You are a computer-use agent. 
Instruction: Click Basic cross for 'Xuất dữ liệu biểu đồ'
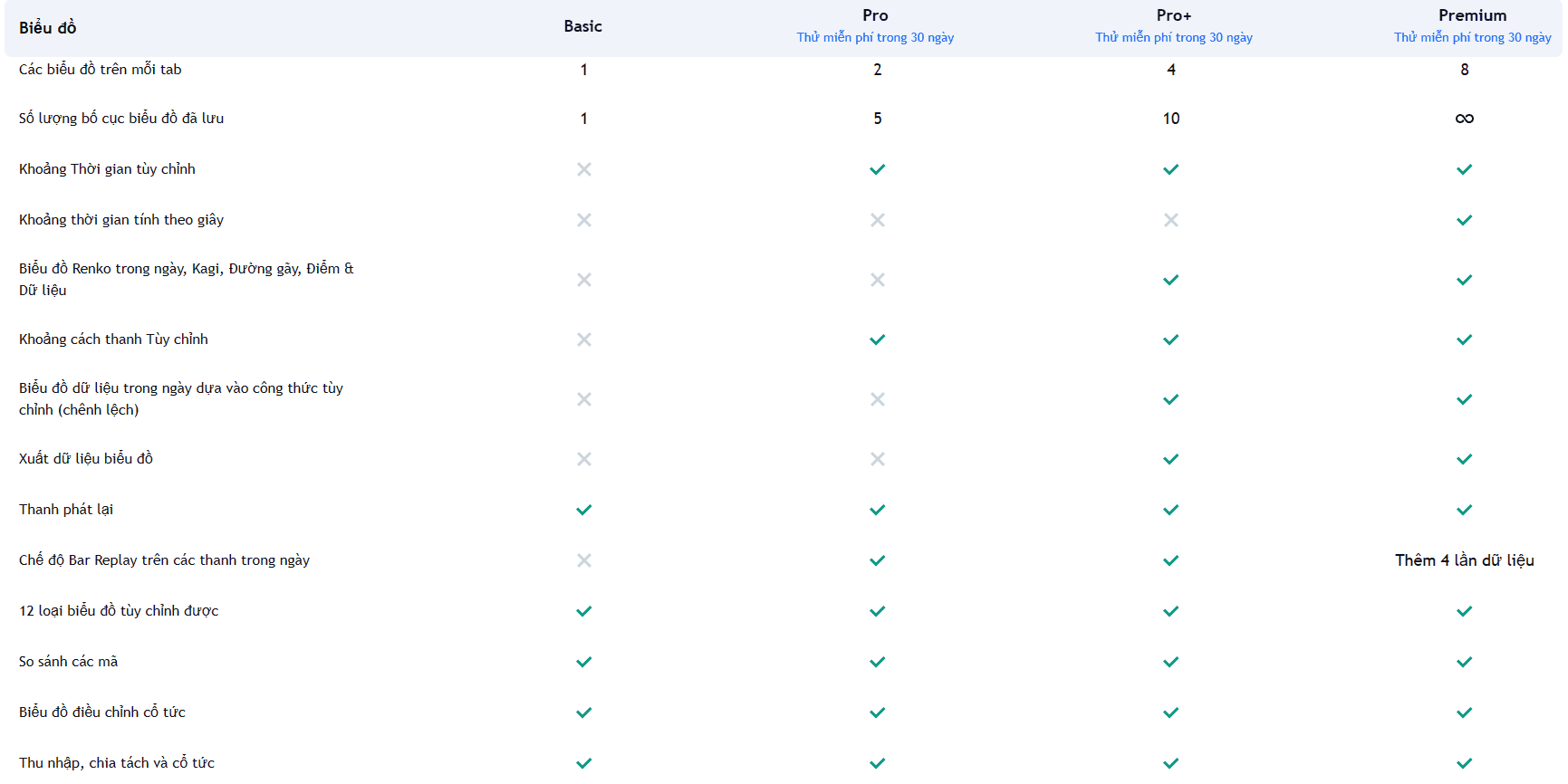click(584, 459)
